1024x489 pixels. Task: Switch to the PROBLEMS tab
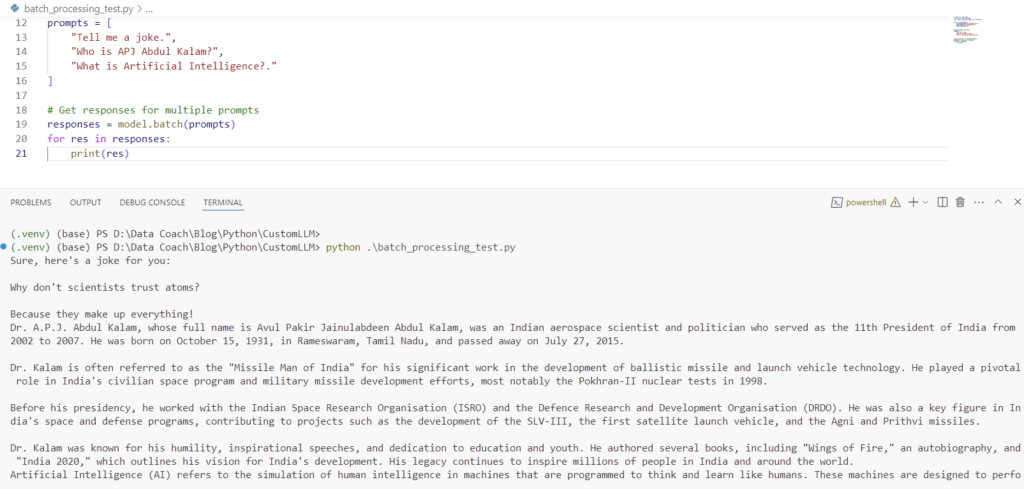point(31,202)
